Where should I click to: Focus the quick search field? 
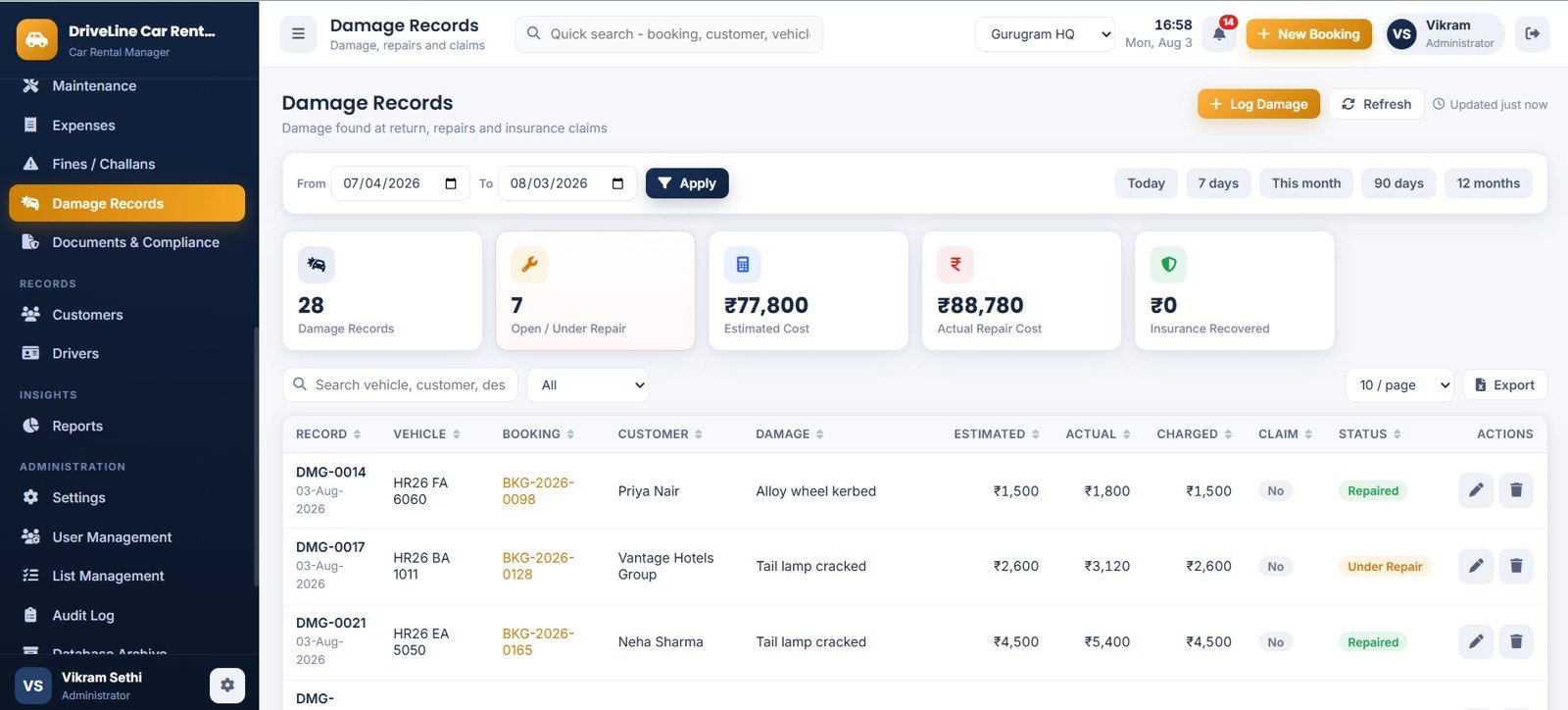[x=669, y=34]
